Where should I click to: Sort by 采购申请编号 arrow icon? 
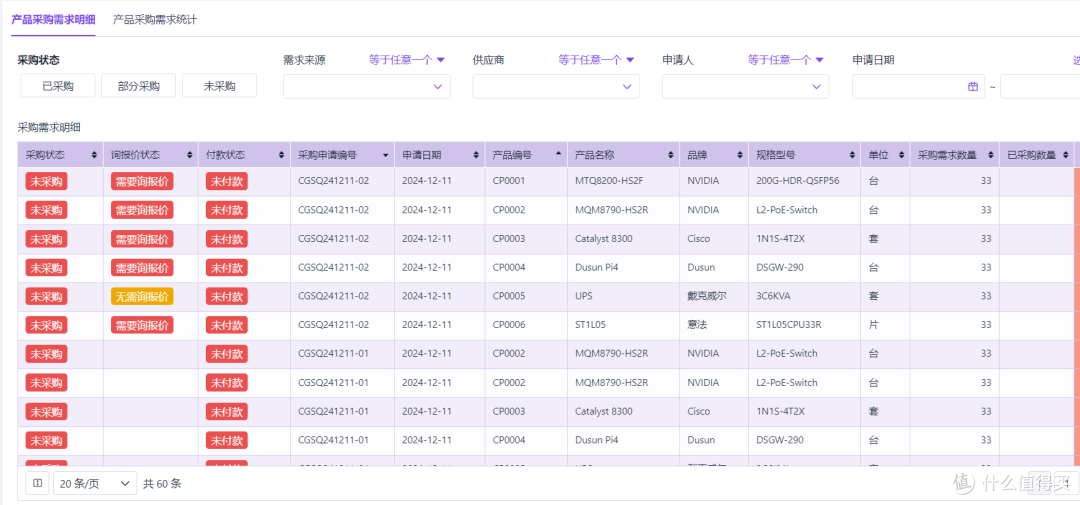click(x=386, y=156)
